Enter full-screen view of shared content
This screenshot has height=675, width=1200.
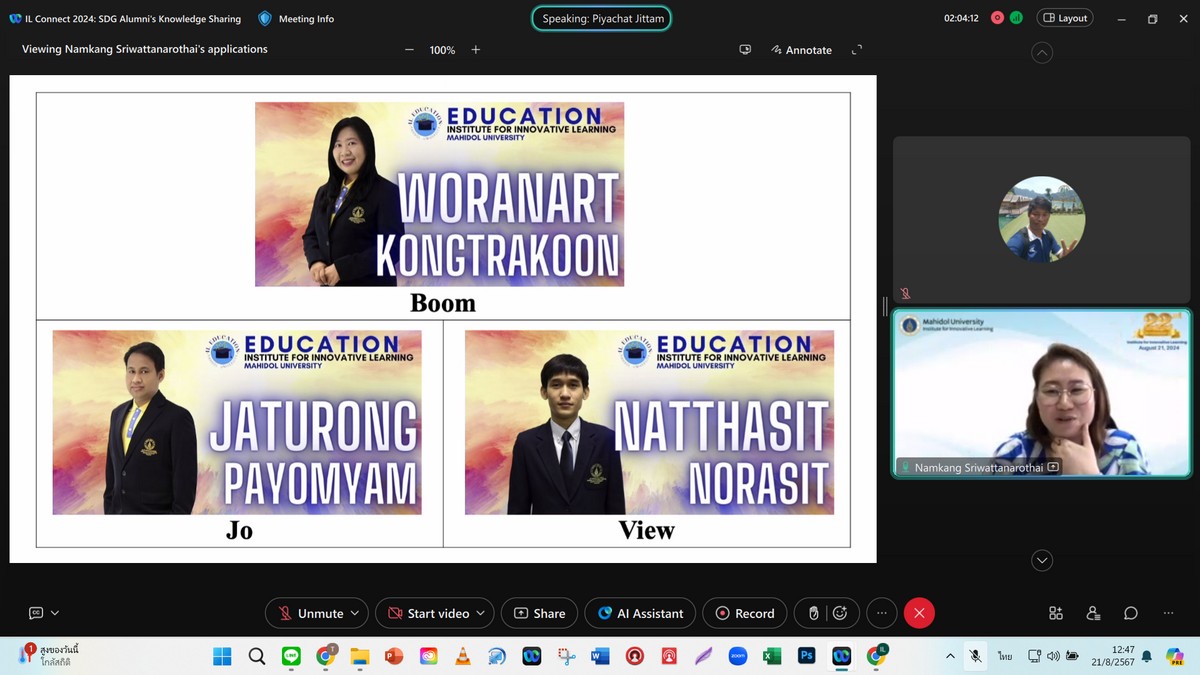856,50
